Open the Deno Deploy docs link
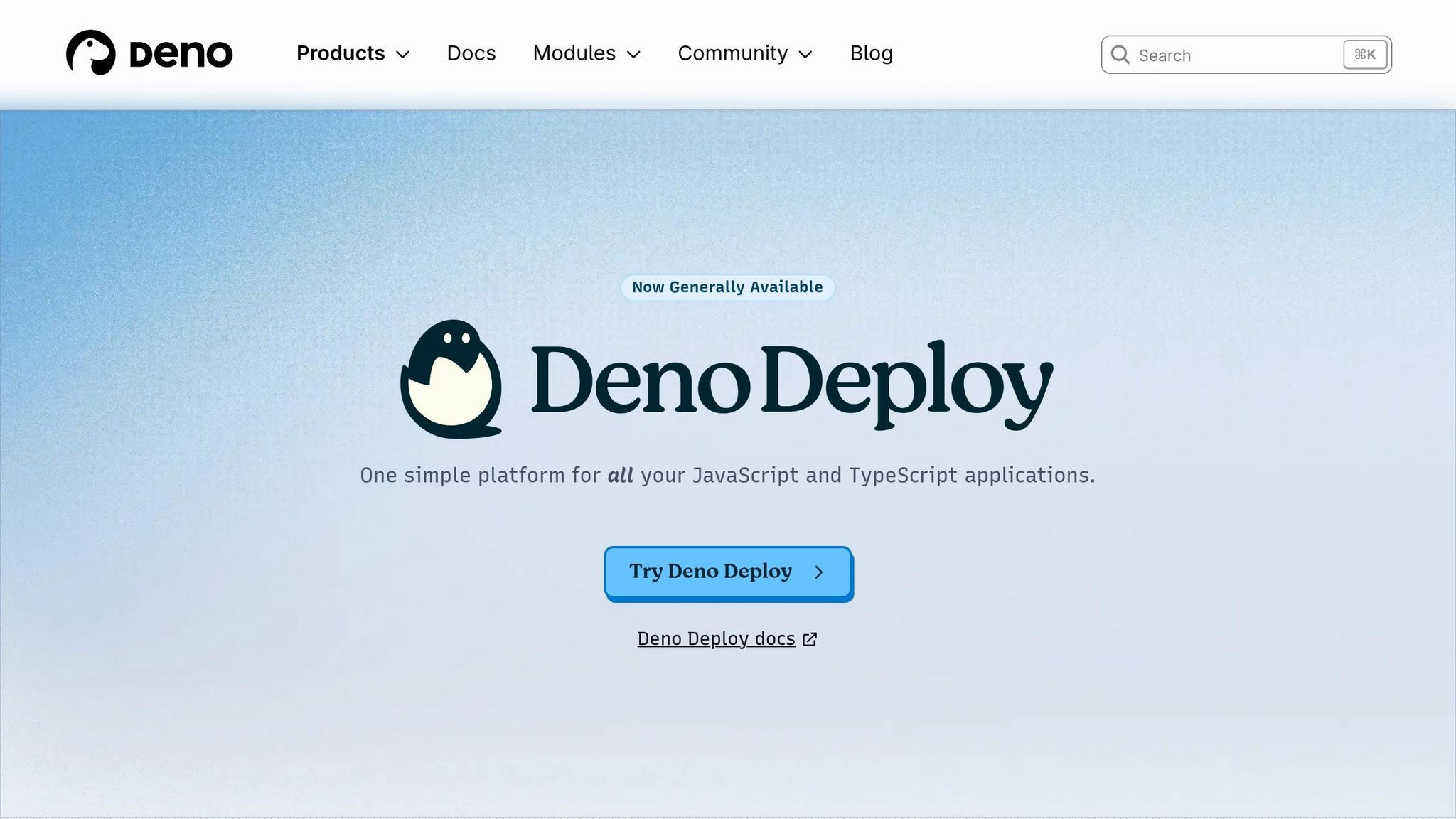 click(x=716, y=639)
